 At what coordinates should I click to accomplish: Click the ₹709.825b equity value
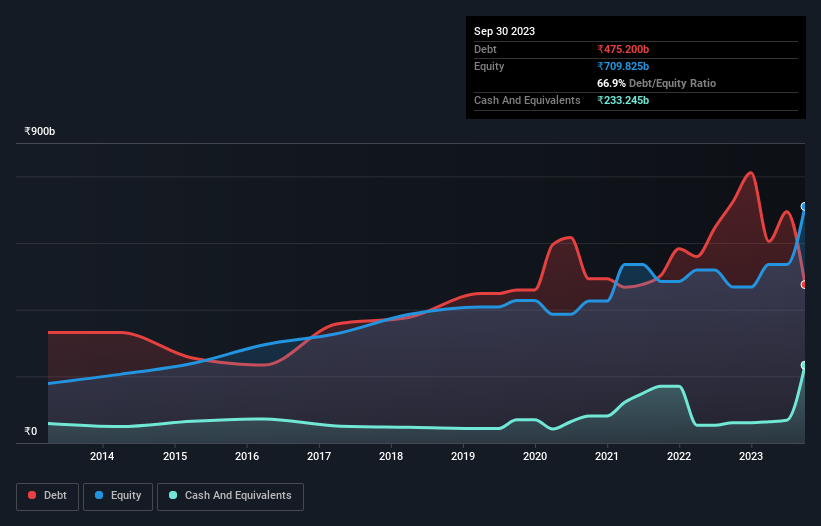pos(623,66)
